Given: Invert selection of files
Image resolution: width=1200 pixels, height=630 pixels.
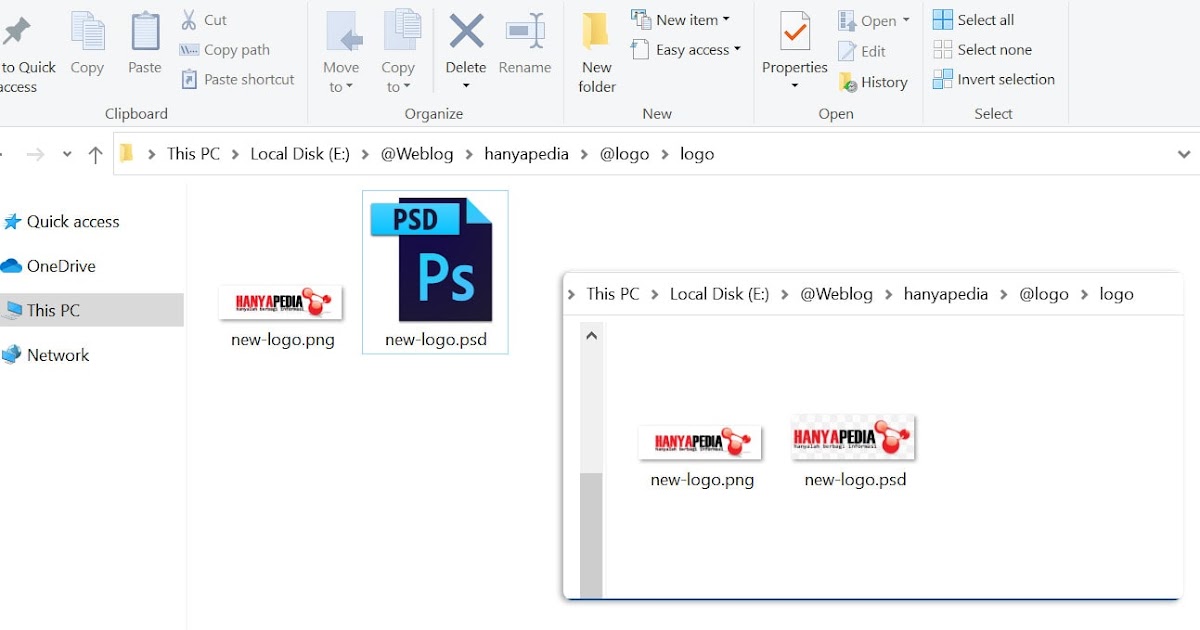Looking at the screenshot, I should [994, 79].
